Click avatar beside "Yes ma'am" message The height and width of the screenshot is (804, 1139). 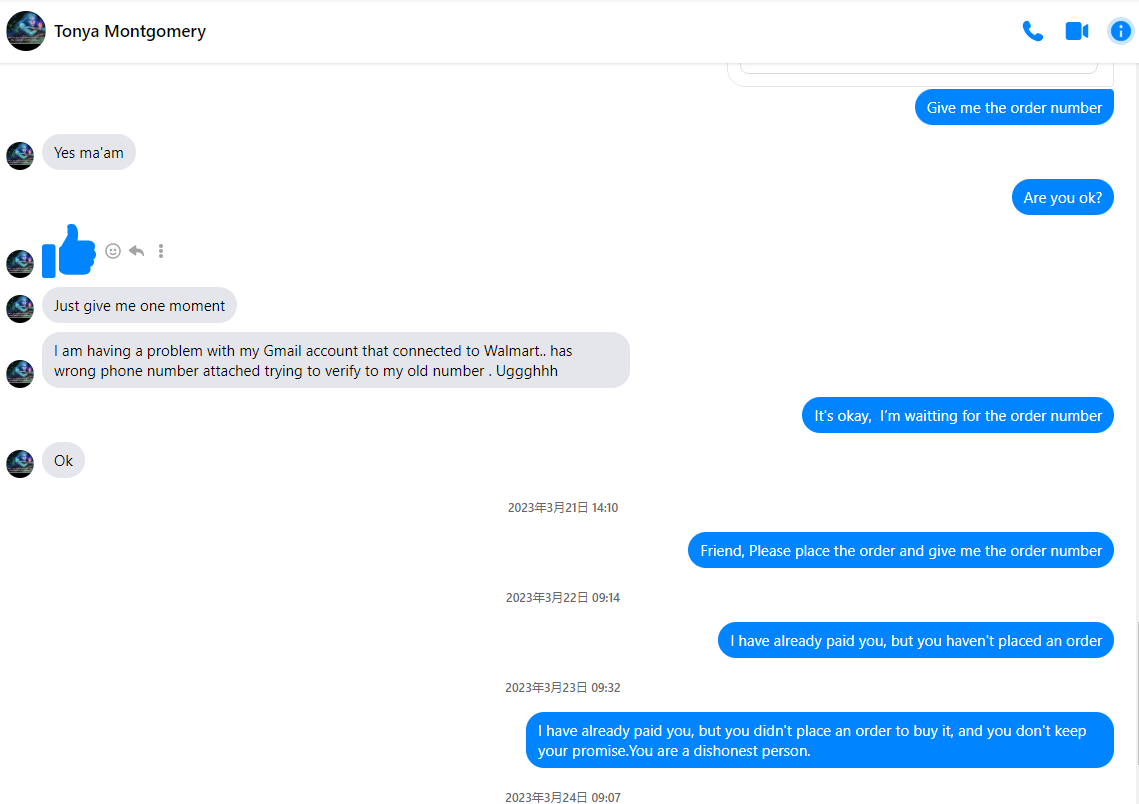click(x=20, y=155)
